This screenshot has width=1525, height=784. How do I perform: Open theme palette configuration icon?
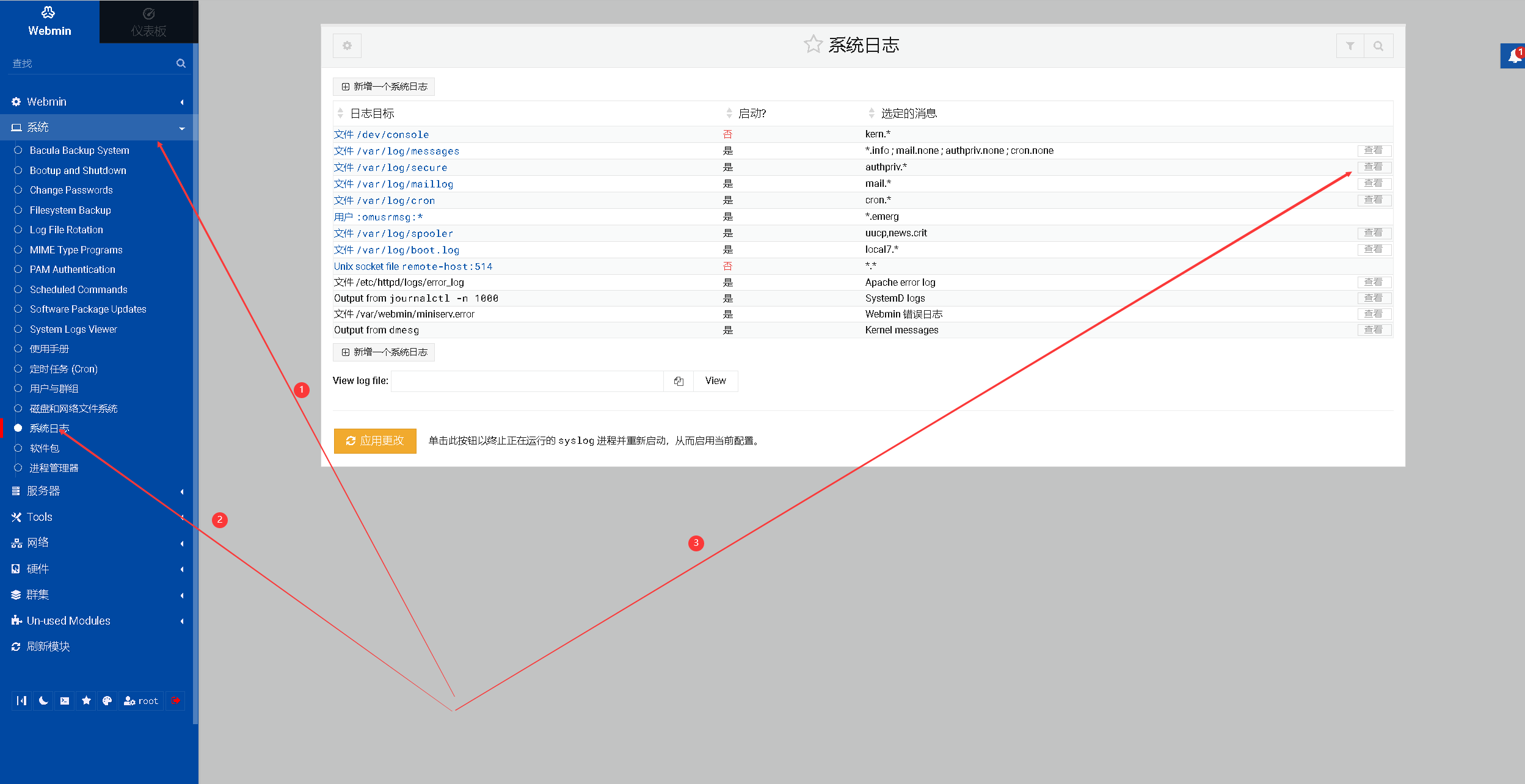point(107,700)
